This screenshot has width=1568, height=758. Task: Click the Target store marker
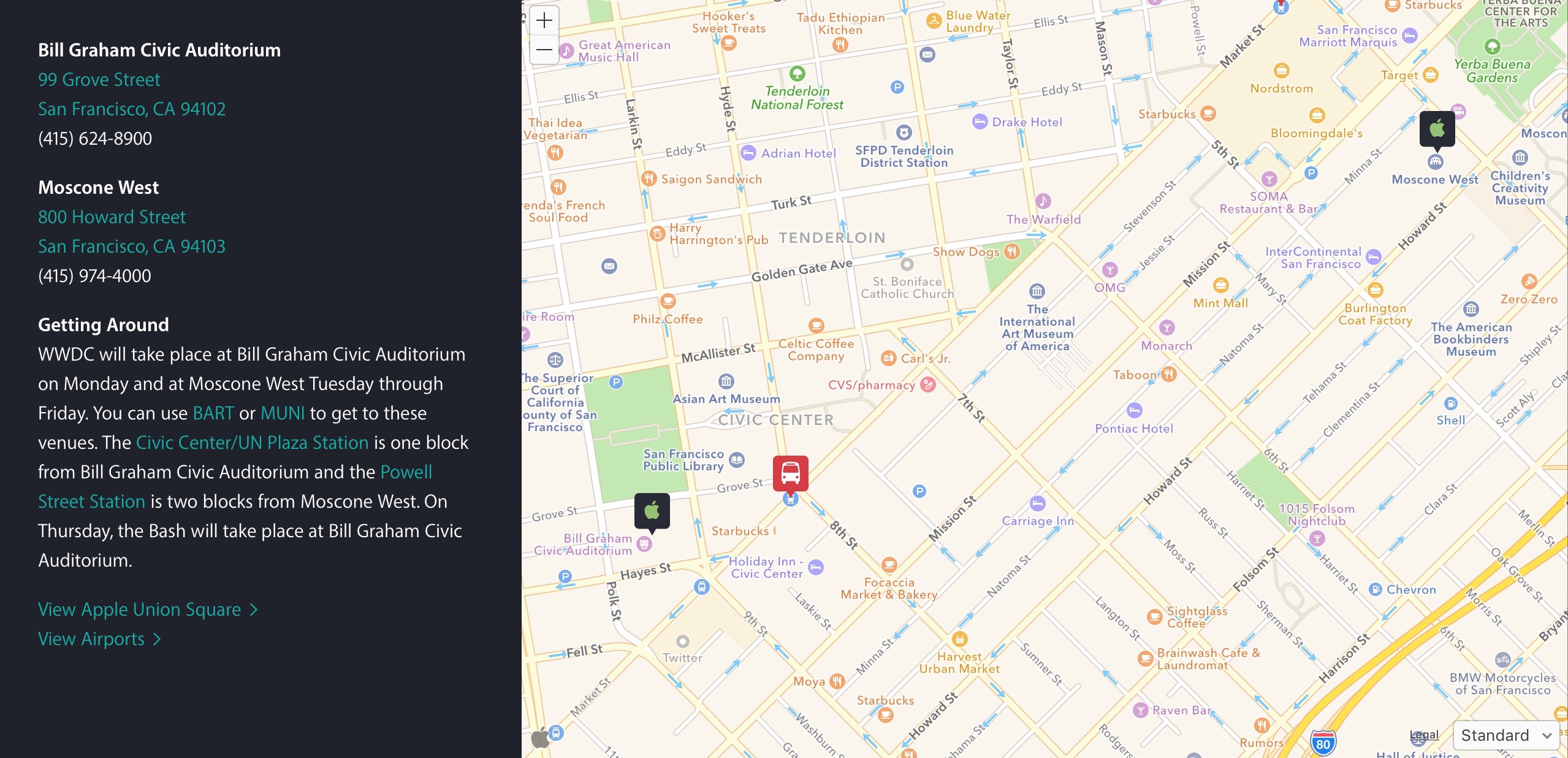[x=1431, y=75]
